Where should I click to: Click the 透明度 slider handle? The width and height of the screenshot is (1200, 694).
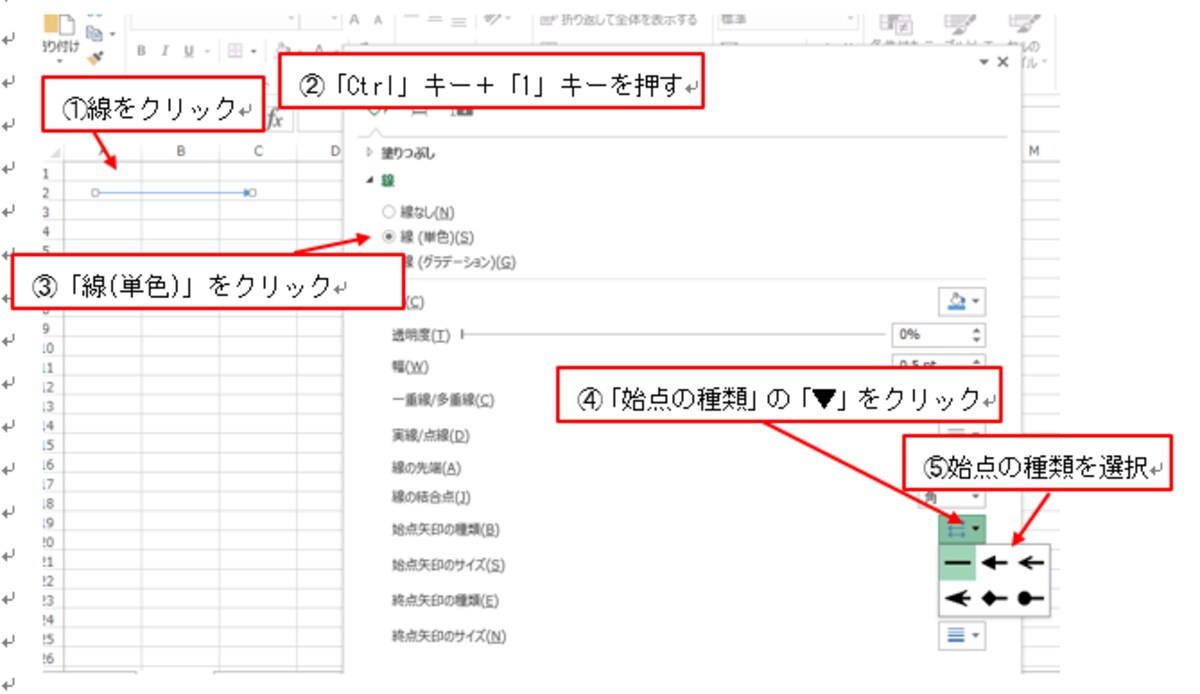(462, 334)
